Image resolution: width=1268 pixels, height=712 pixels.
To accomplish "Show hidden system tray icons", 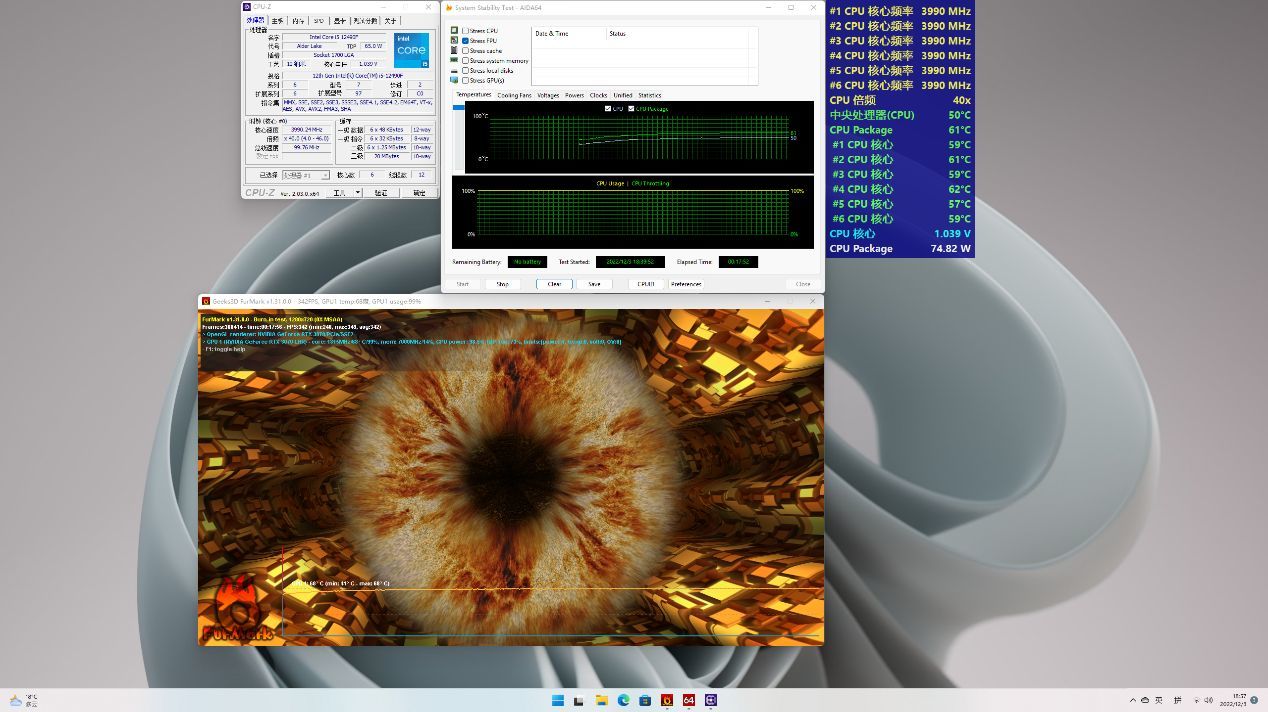I will coord(1132,700).
